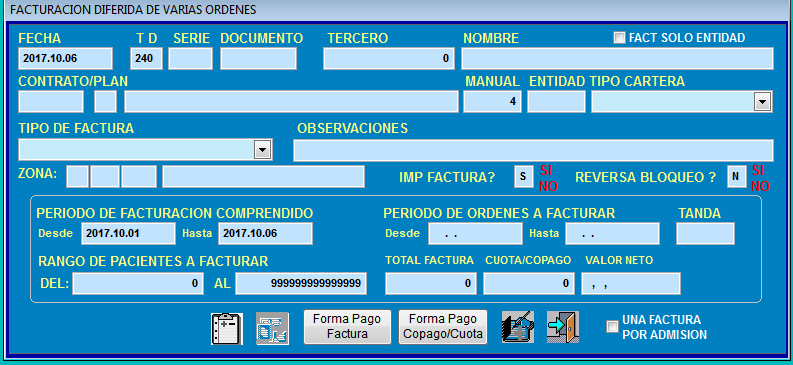Click facturacion period Desde 2017.10.01 field
793x365 pixels.
(x=128, y=234)
